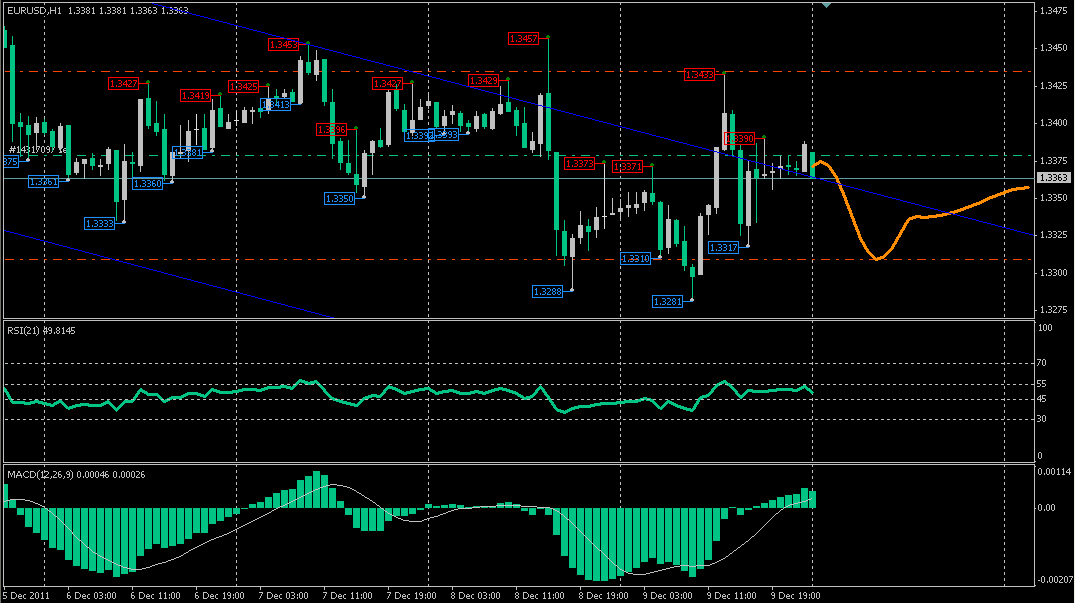This screenshot has width=1076, height=603.
Task: Click the blue 1.3317 low label
Action: coord(723,248)
